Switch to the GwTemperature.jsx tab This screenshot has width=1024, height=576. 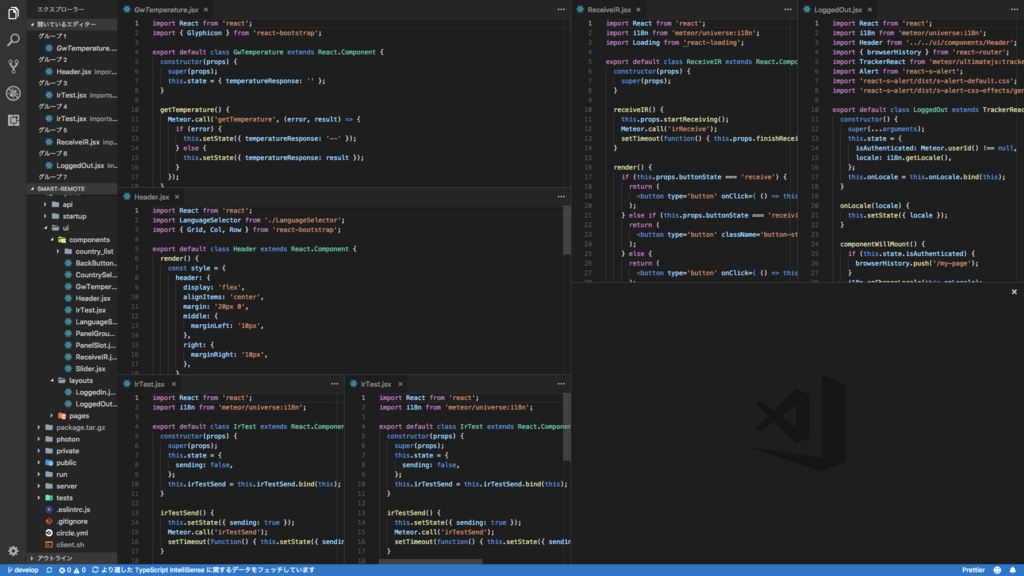[166, 10]
